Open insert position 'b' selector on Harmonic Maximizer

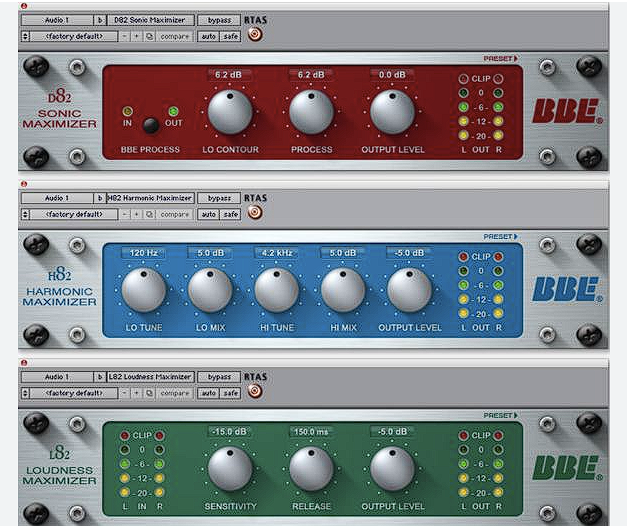(100, 198)
